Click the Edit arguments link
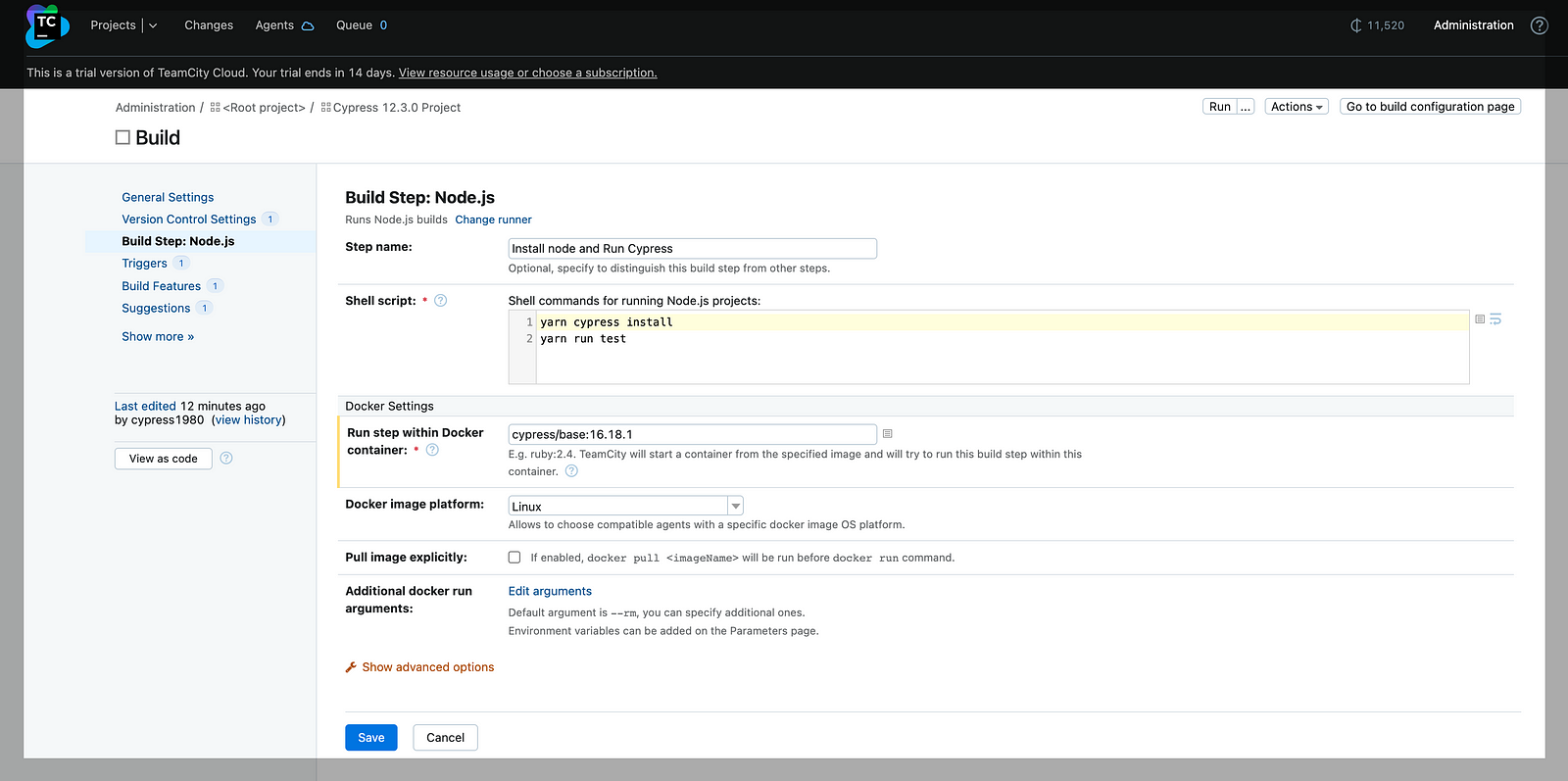The width and height of the screenshot is (1568, 781). pyautogui.click(x=550, y=591)
